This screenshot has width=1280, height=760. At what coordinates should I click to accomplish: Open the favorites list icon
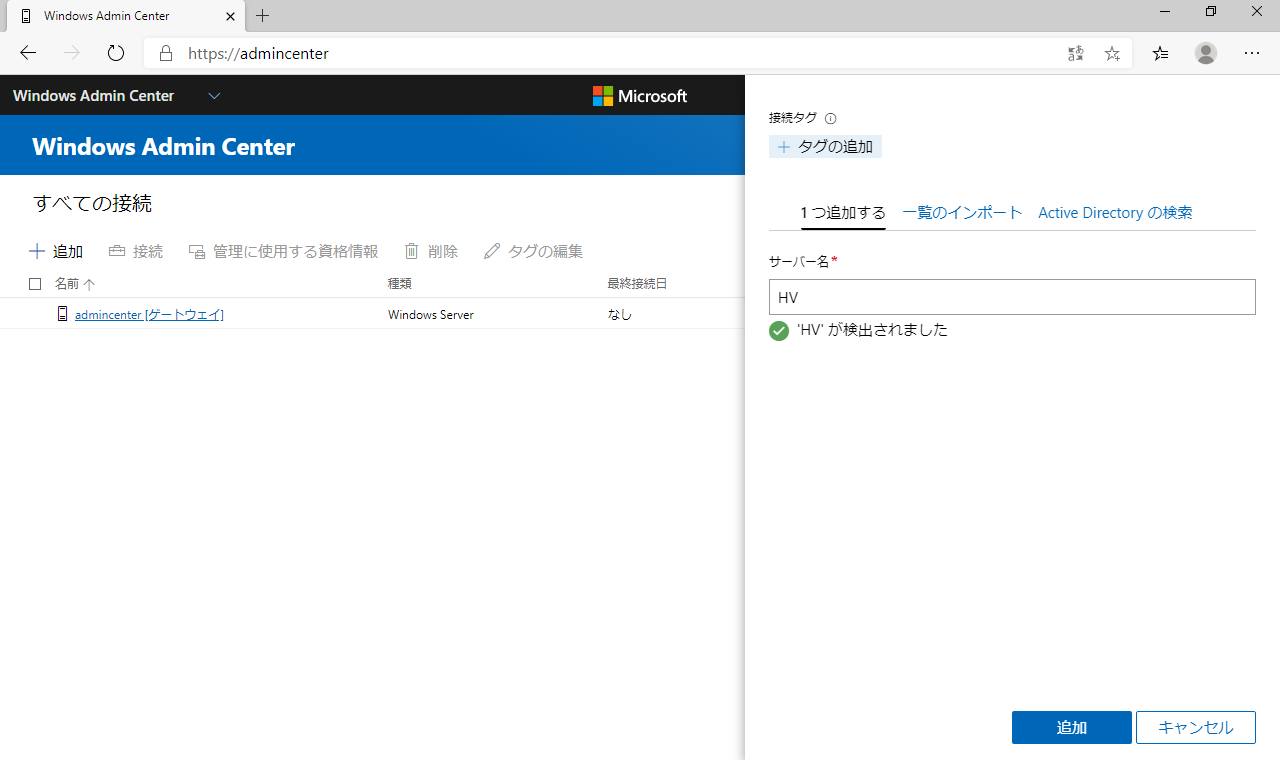tap(1160, 54)
